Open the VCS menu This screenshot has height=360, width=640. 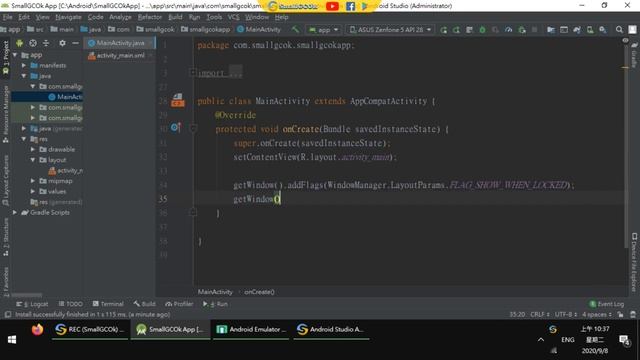pyautogui.click(x=233, y=17)
